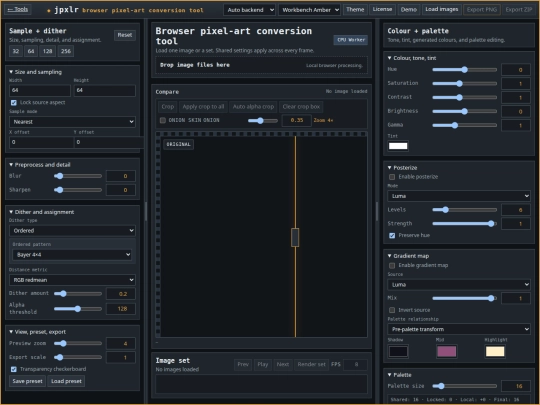Click the Theme button
This screenshot has width=540, height=405.
[x=355, y=10]
